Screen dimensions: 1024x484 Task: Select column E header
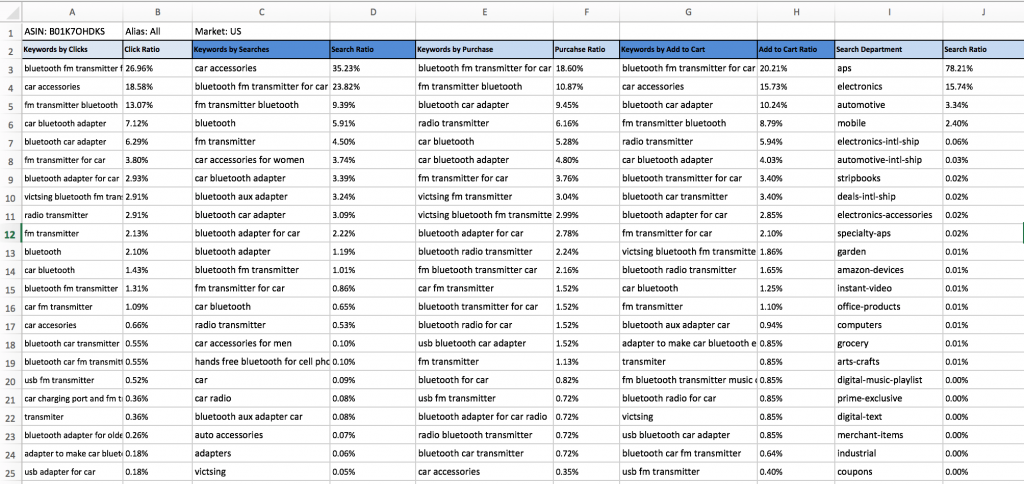[x=485, y=12]
